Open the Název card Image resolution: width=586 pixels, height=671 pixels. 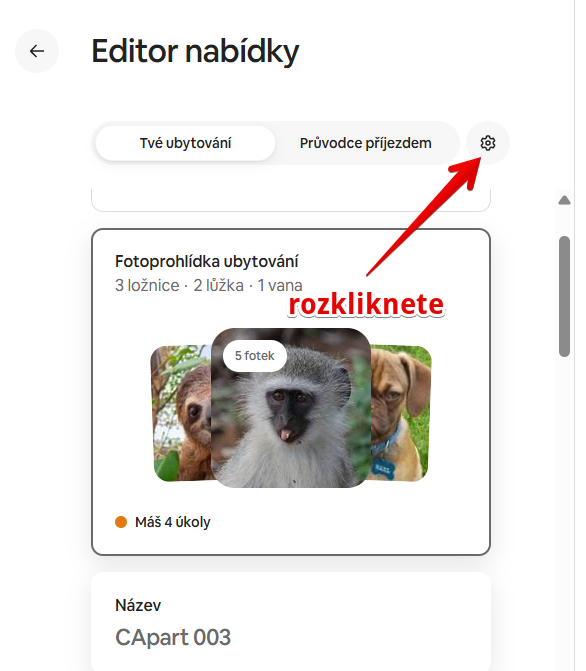coord(291,621)
